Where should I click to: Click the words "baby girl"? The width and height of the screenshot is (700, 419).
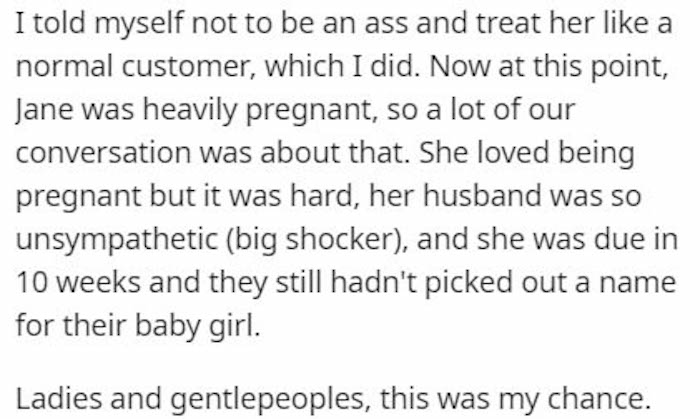pos(197,326)
